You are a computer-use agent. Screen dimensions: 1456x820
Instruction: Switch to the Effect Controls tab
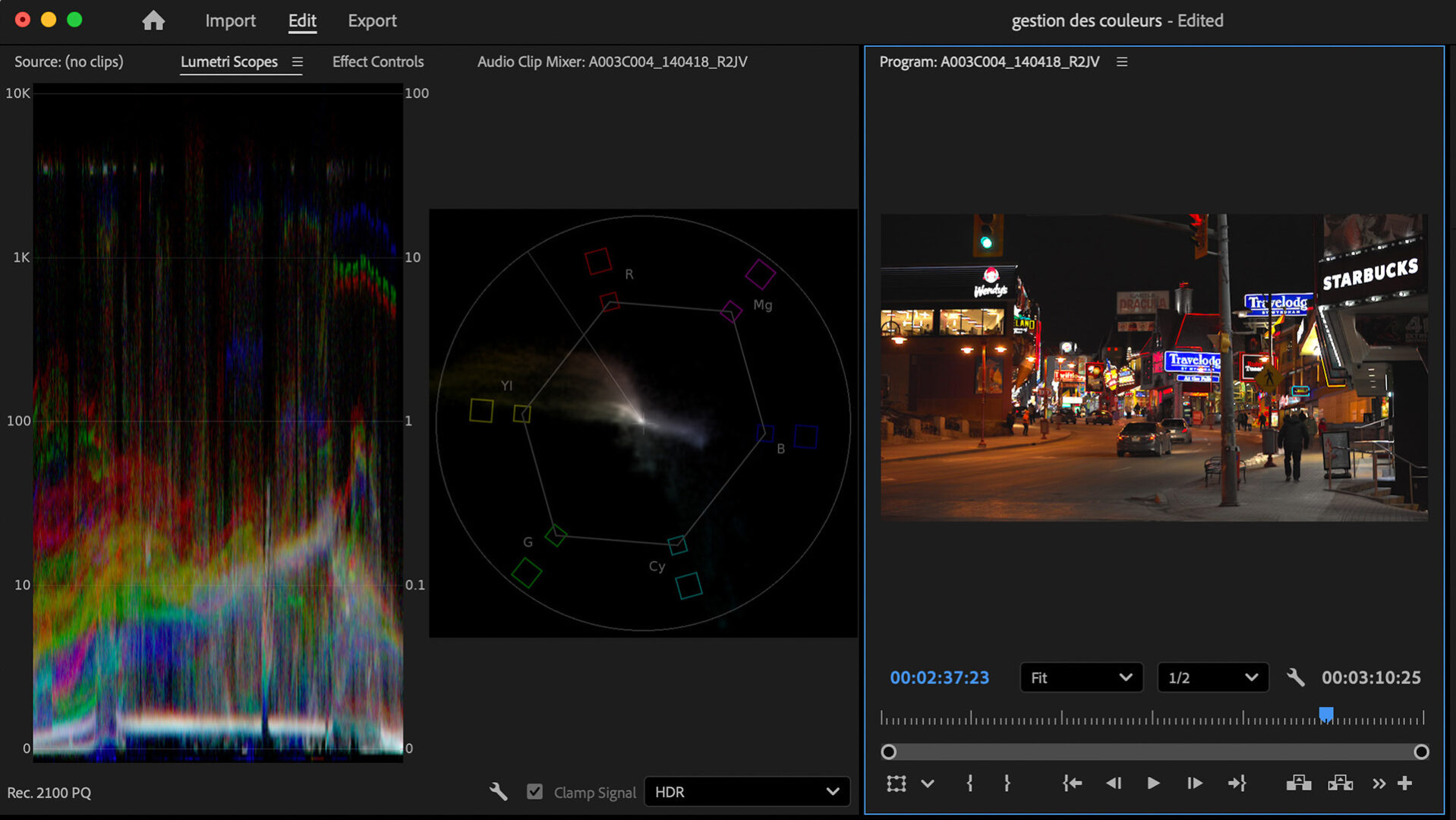(x=377, y=61)
